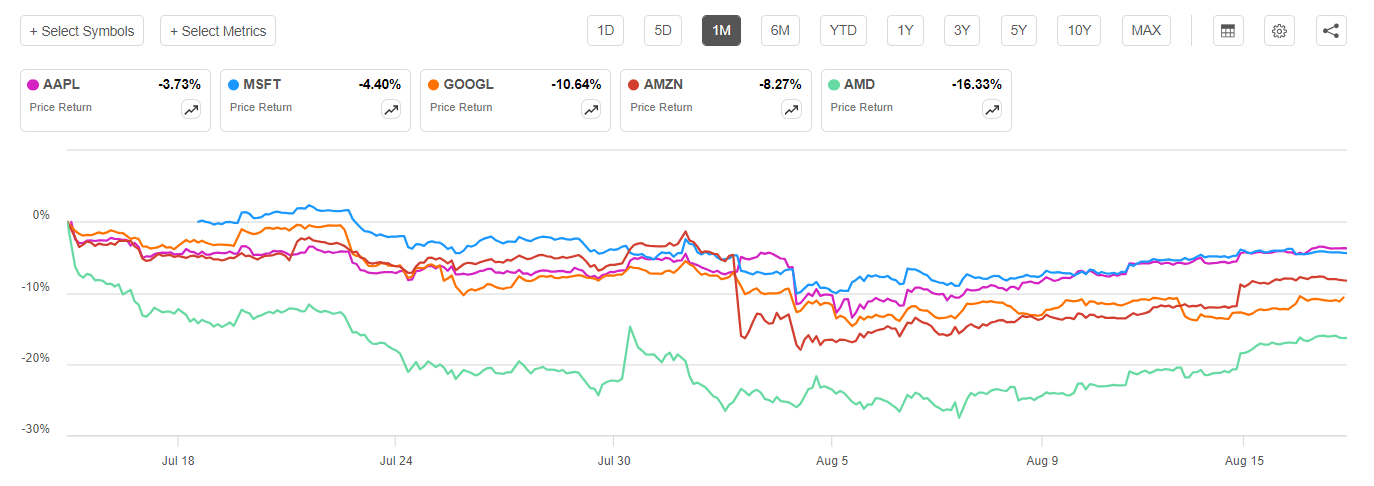Open the Select Metrics dropdown

tap(218, 31)
